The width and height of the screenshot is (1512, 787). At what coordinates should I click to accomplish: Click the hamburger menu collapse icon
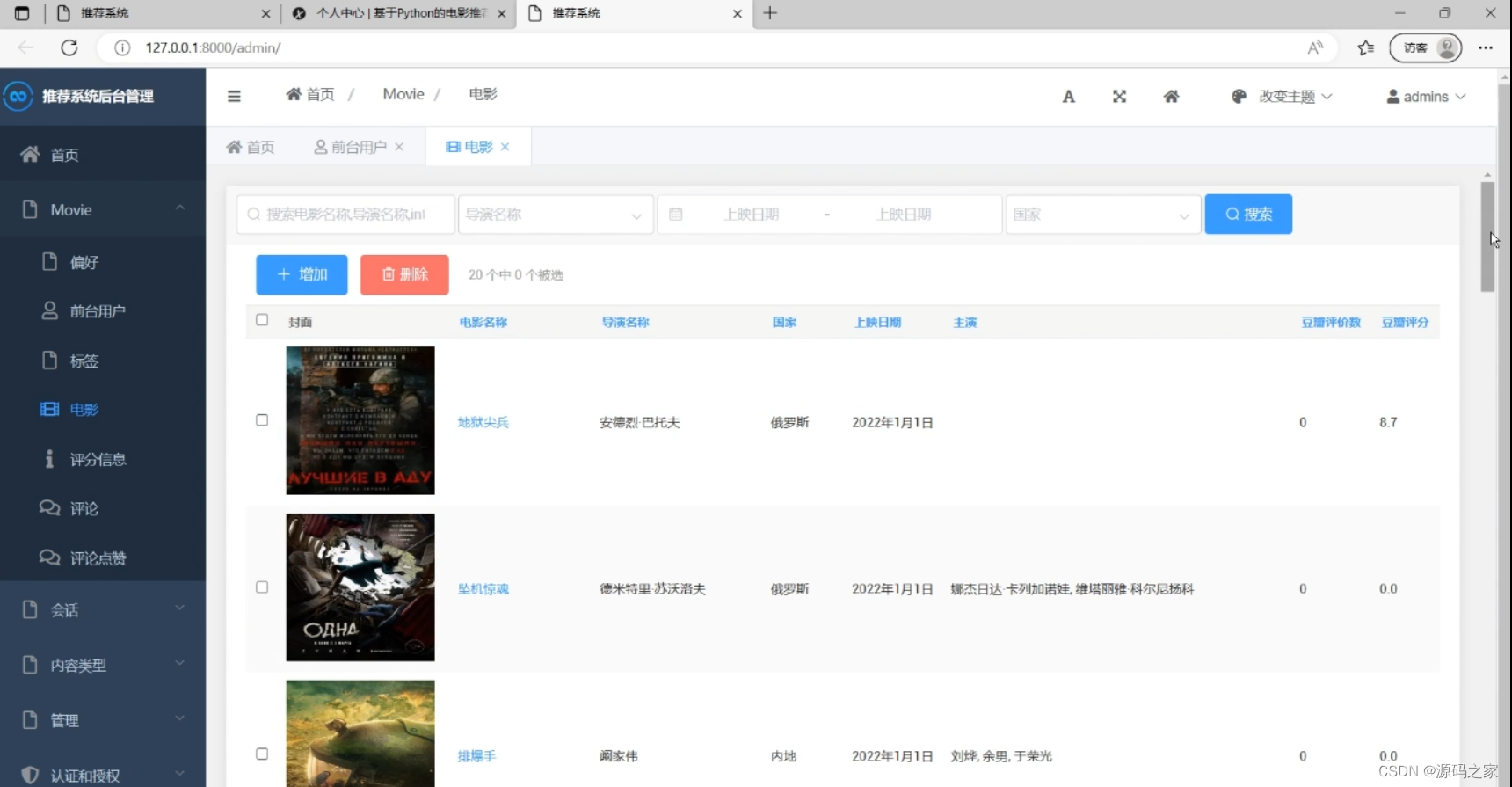click(234, 97)
